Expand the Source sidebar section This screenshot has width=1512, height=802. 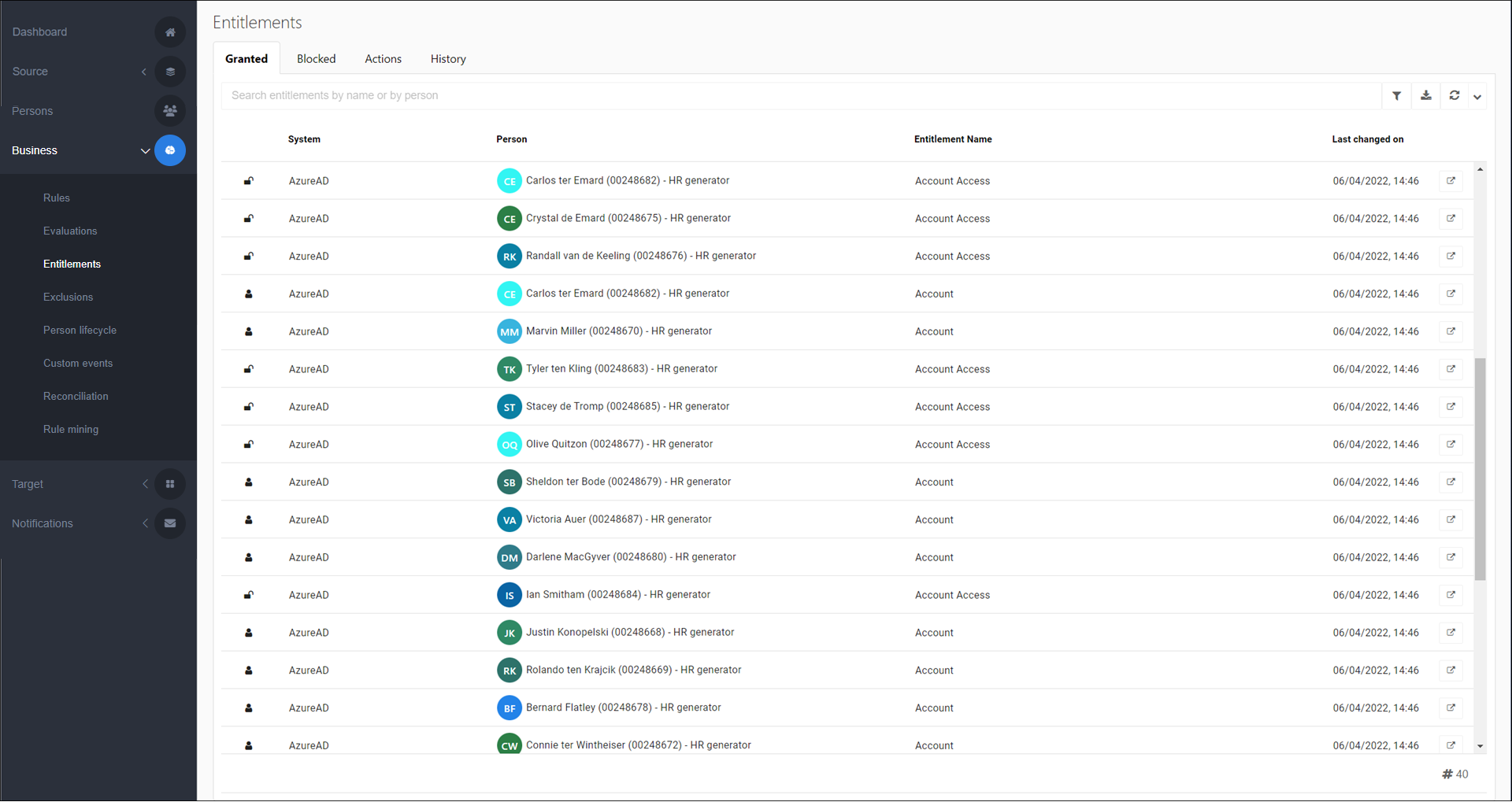(x=144, y=72)
